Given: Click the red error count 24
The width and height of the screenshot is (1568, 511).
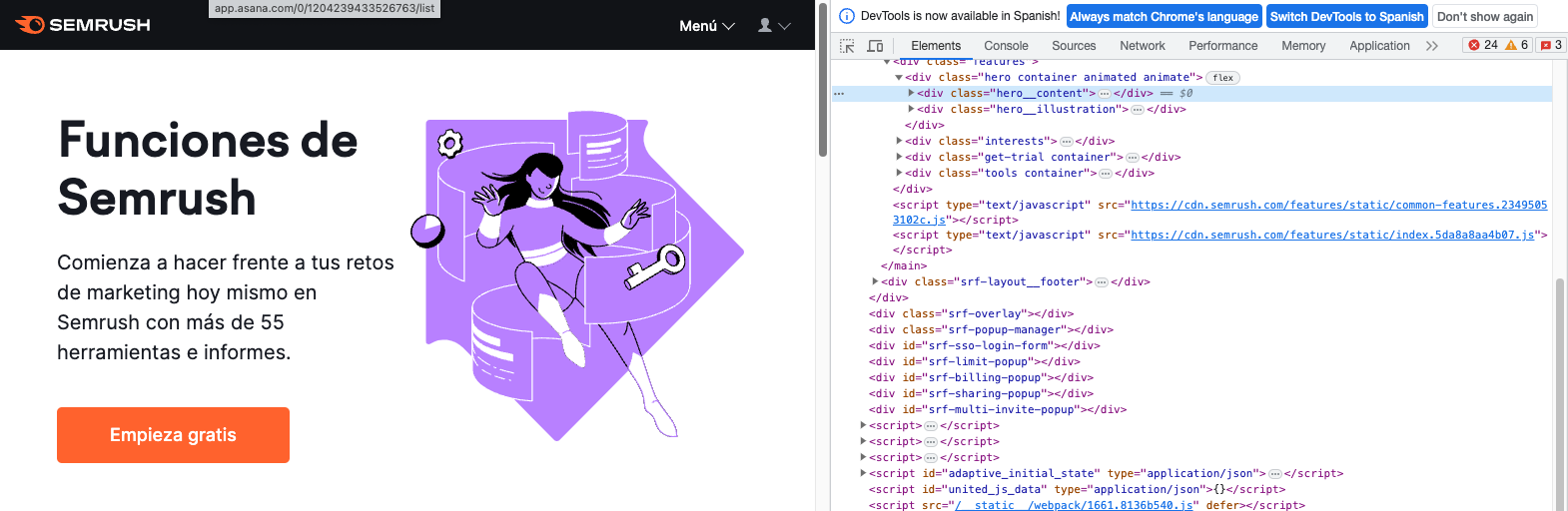Looking at the screenshot, I should (x=1483, y=45).
